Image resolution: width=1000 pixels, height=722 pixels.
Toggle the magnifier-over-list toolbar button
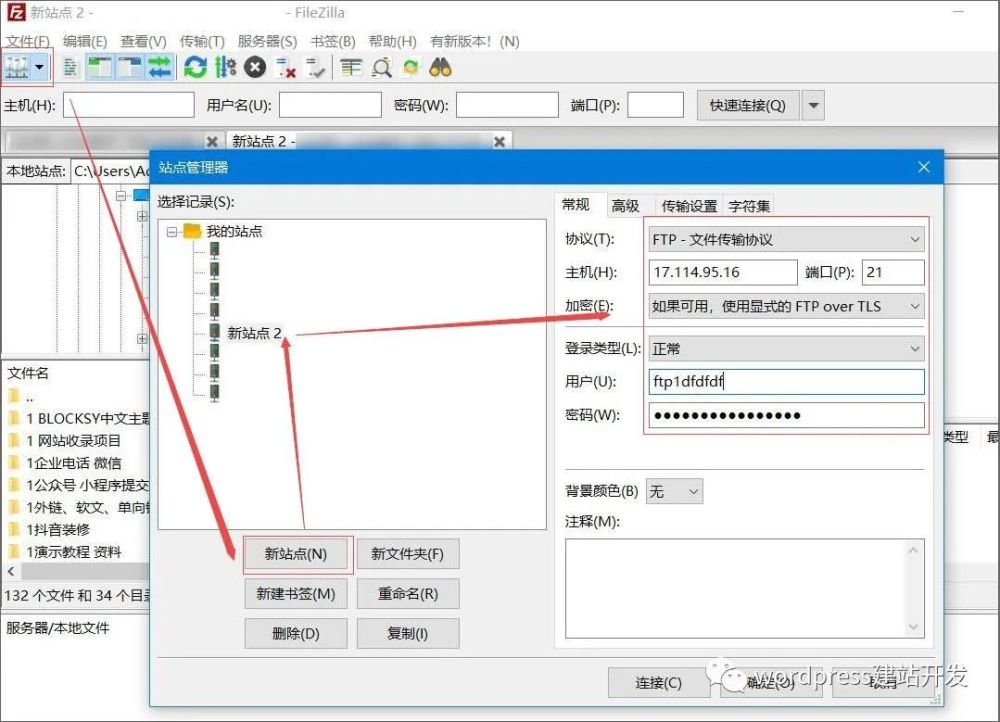pyautogui.click(x=381, y=67)
